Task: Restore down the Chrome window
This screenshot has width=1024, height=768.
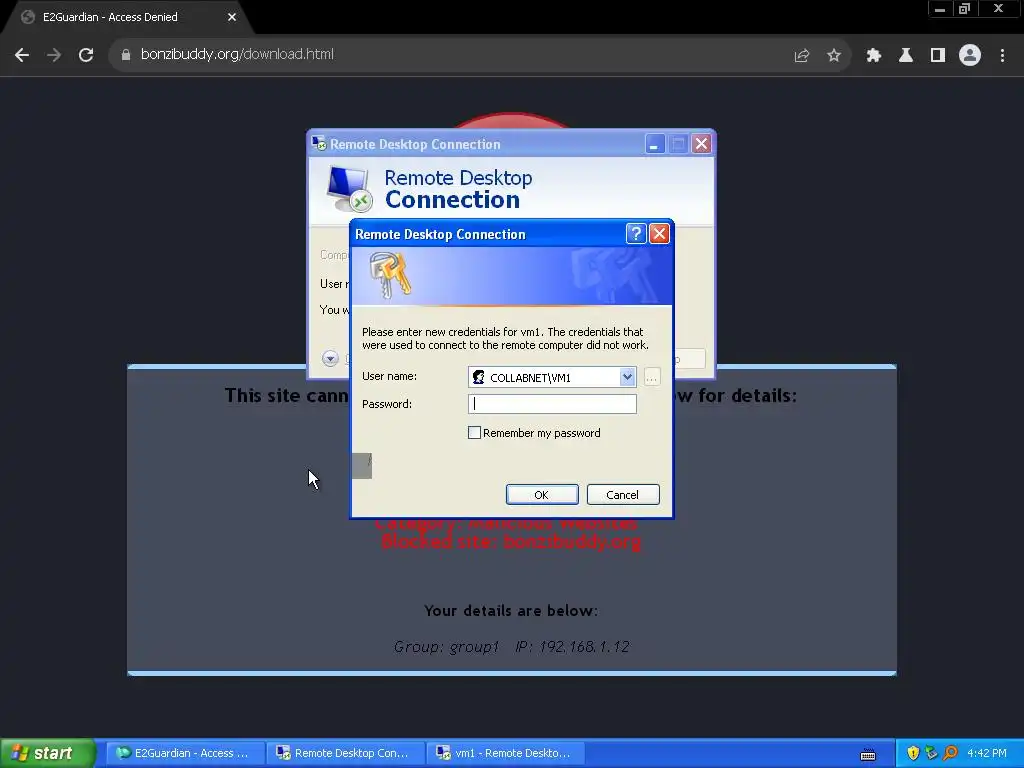Action: coord(965,9)
